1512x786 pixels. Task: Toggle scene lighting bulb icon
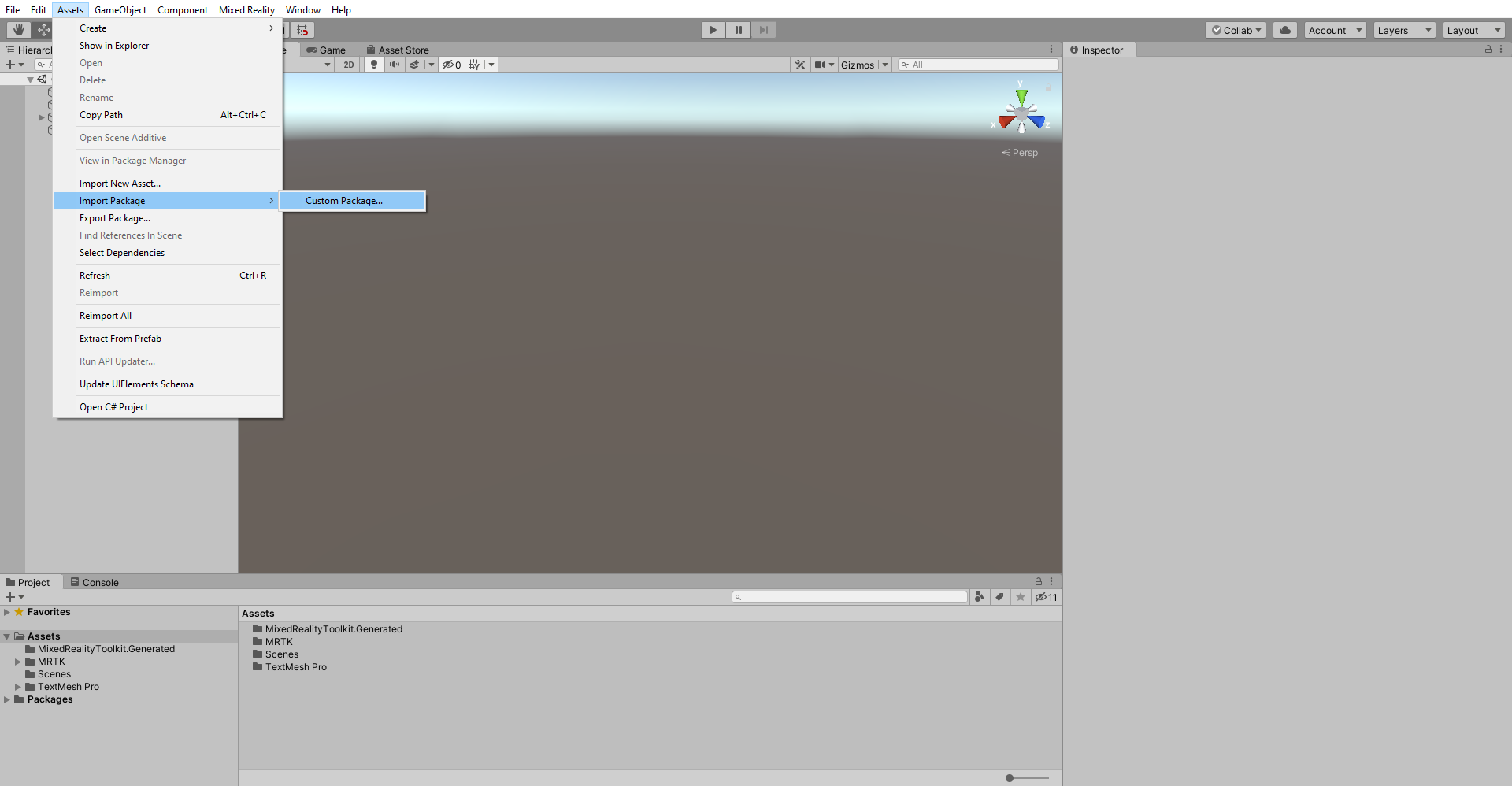point(374,65)
